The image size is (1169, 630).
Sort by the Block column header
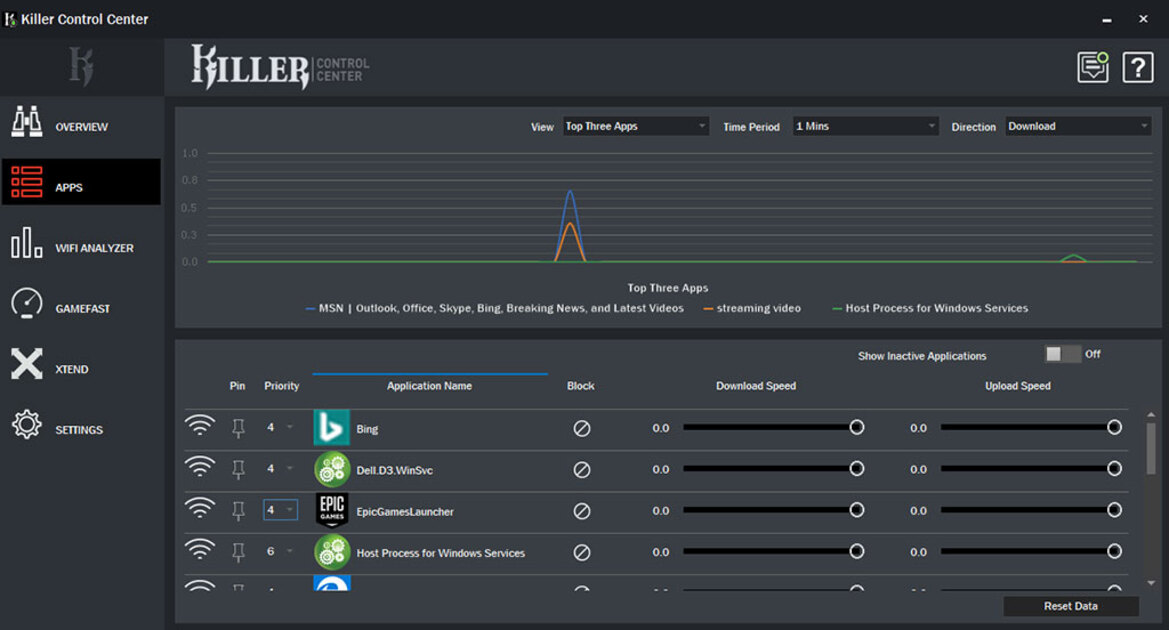(581, 385)
